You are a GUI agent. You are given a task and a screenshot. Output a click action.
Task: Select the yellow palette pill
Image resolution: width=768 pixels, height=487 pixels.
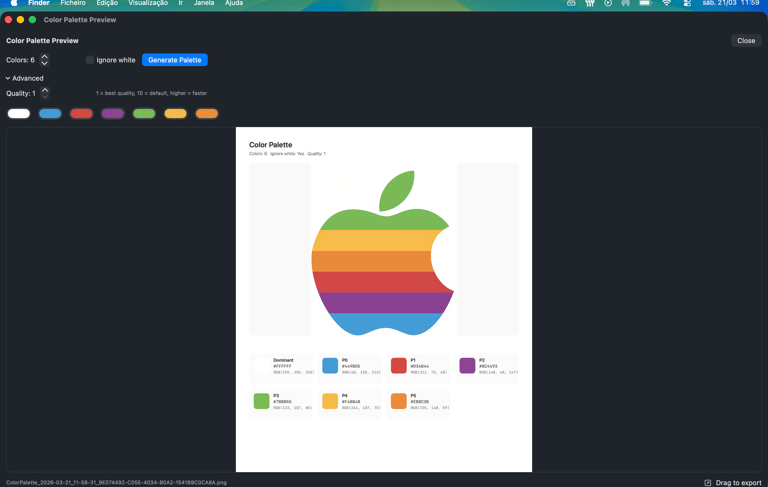click(x=175, y=114)
